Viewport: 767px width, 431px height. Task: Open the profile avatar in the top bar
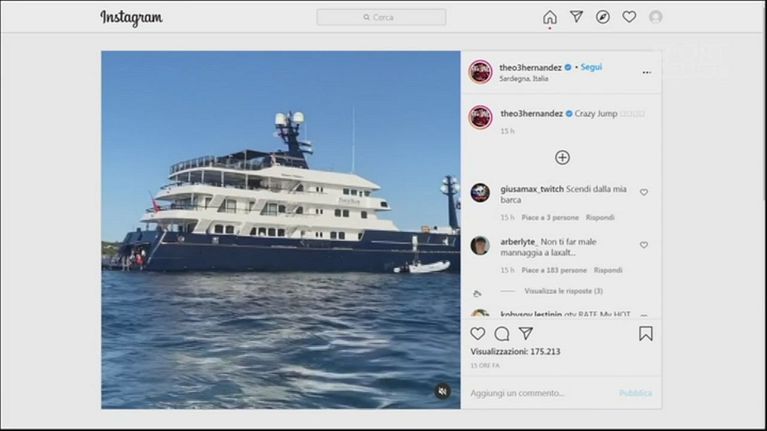tap(655, 17)
